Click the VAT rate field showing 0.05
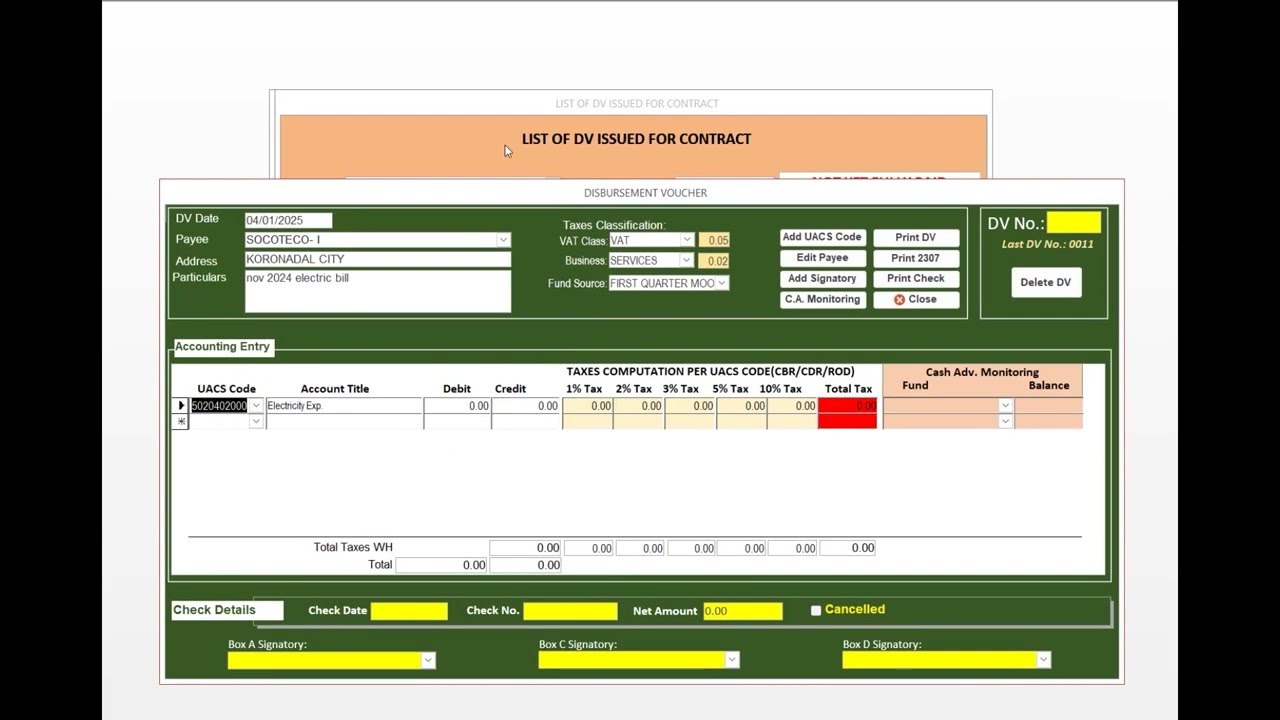Screen dimensions: 1280x720 [x=714, y=240]
